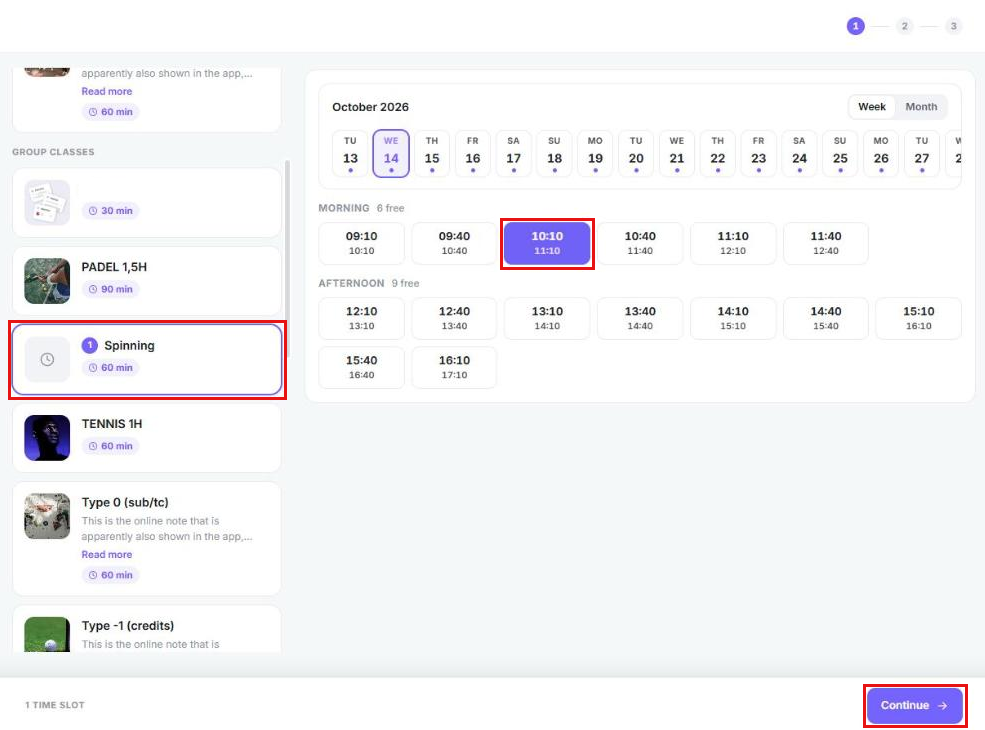Click the clock placeholder icon beside Spinning
Screen dimensions: 985x730
tap(47, 359)
